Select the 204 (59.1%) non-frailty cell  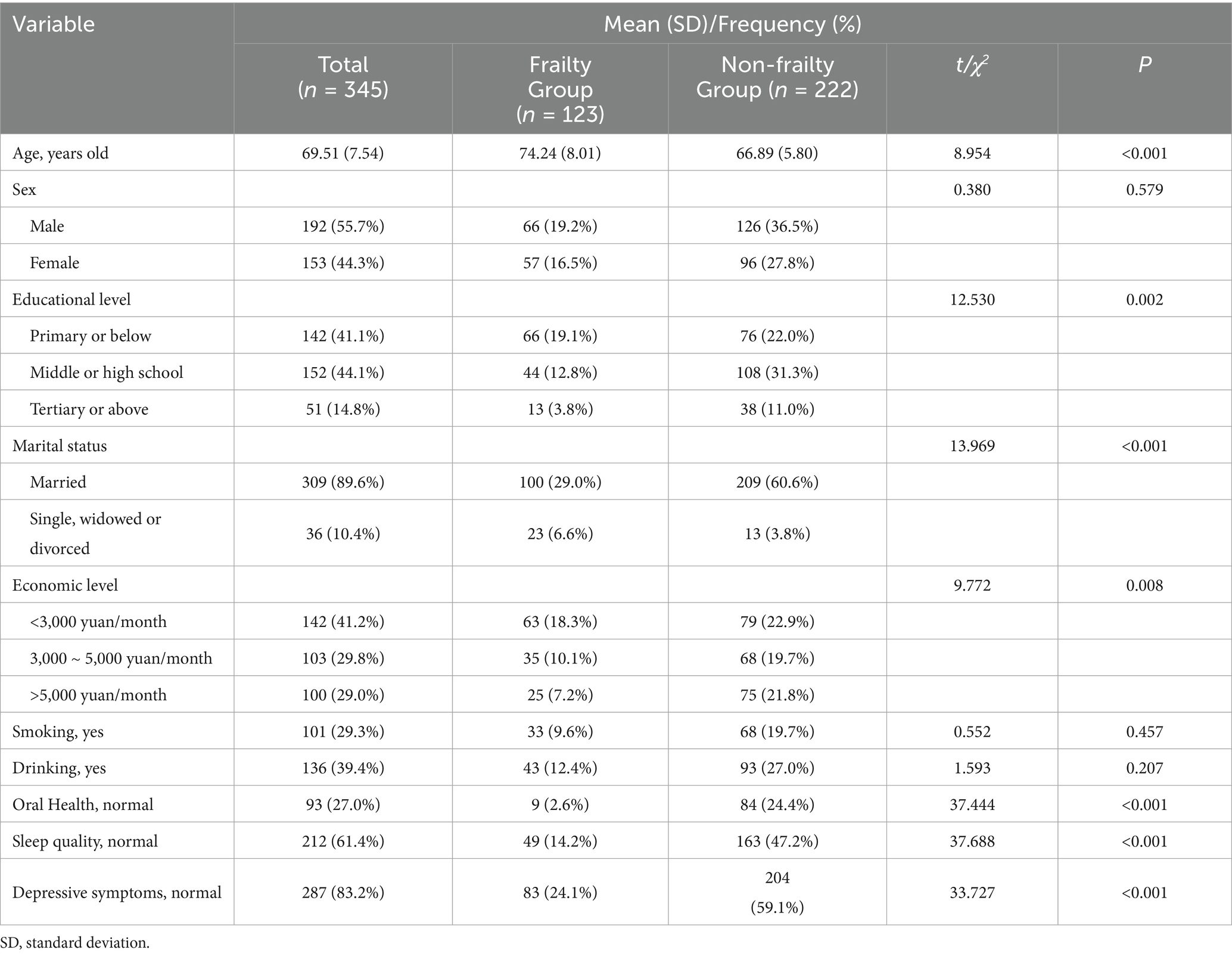(x=777, y=892)
